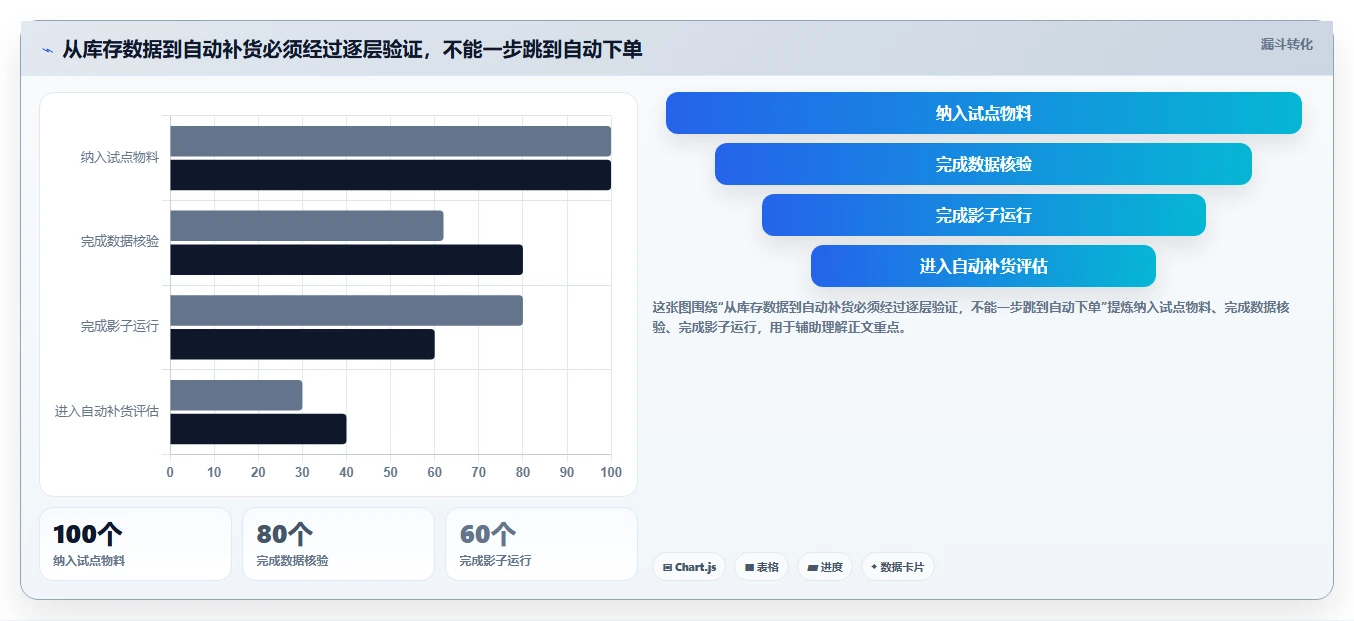Click the x-axis tick label 80
Viewport: 1354px width, 621px height.
point(522,472)
